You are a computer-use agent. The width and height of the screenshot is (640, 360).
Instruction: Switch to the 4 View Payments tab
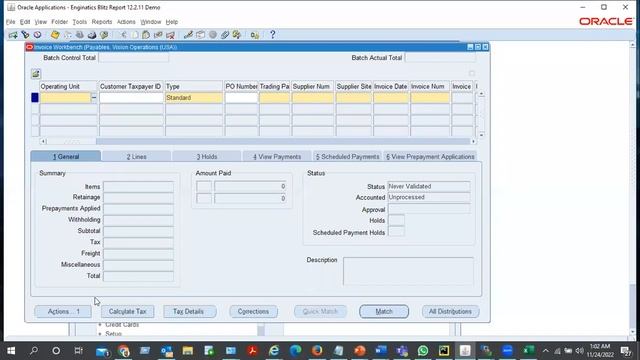coord(277,156)
